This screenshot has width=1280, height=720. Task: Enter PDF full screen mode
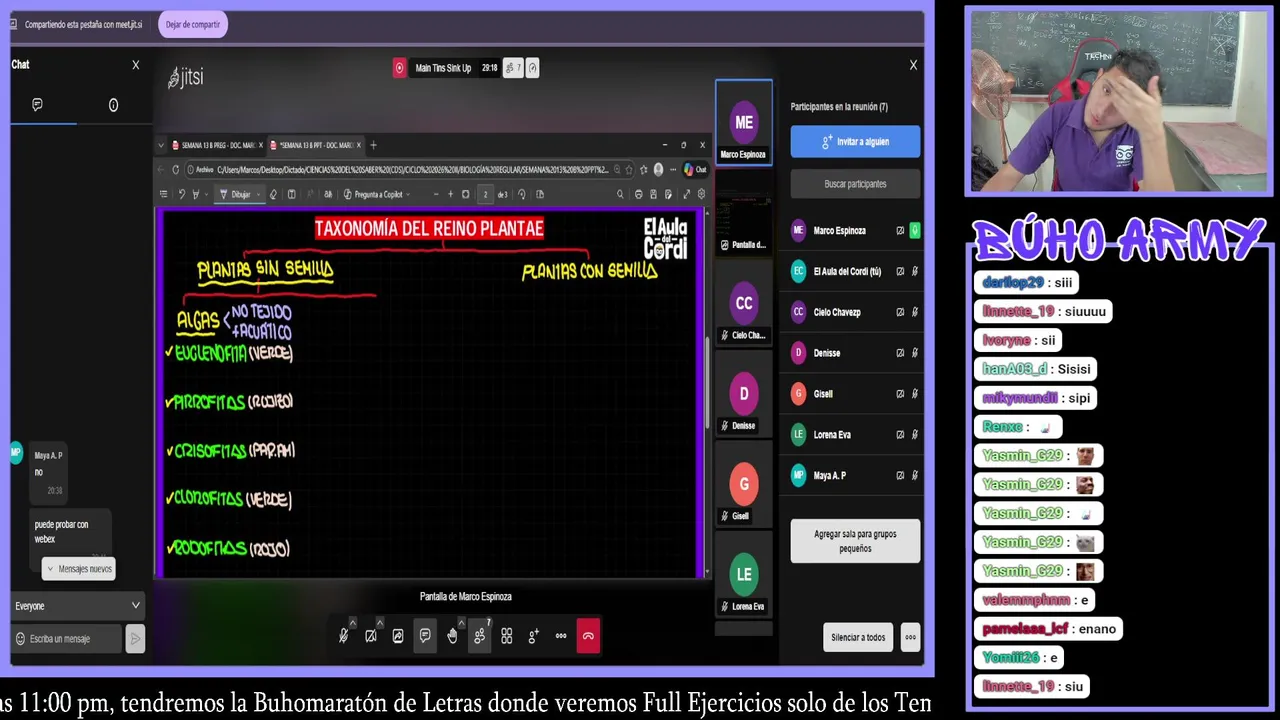coord(686,194)
